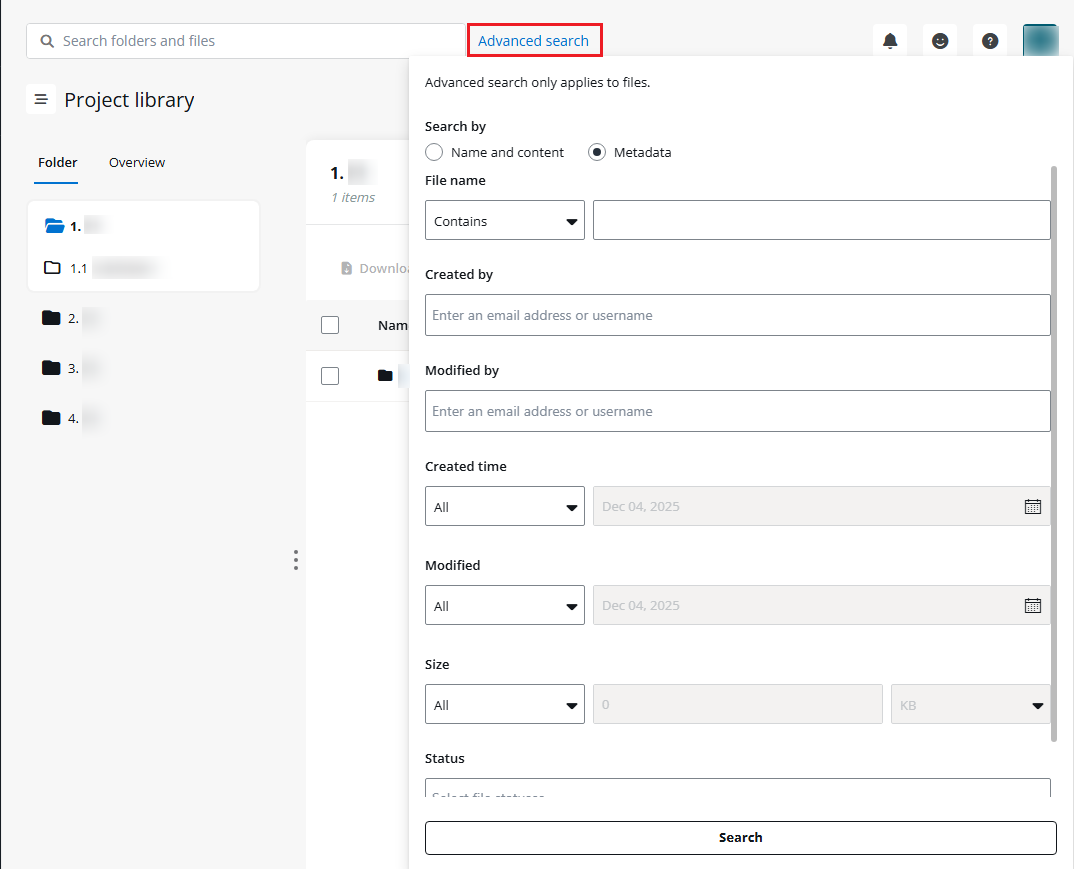Viewport: 1074px width, 869px height.
Task: Toggle the hamburger menu beside Project library
Action: [41, 100]
